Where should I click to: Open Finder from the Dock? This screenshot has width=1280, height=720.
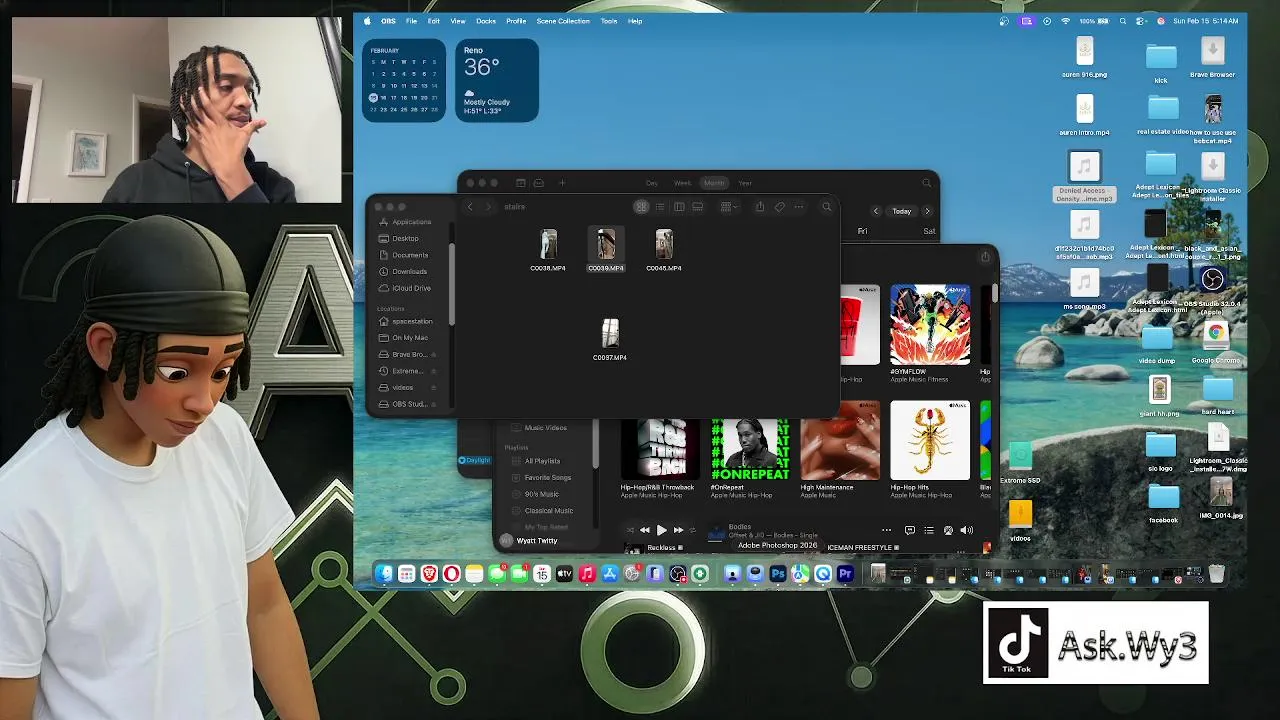pos(384,574)
